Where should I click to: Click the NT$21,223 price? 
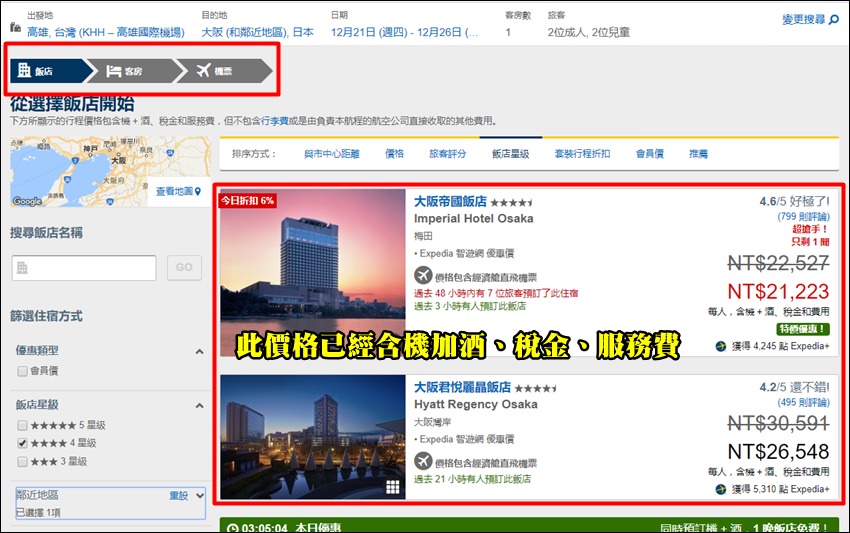[778, 292]
